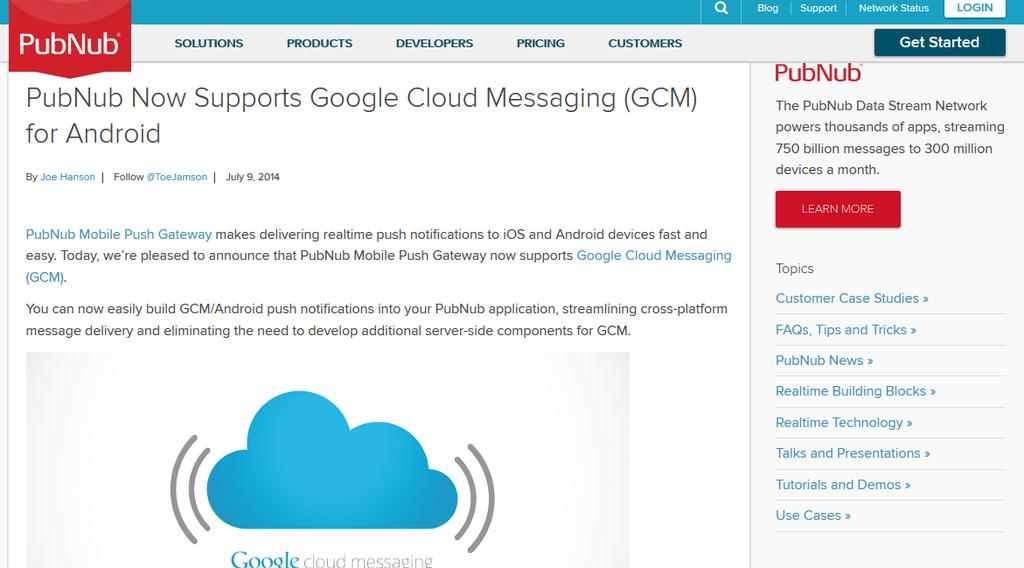Open Use Cases topic

pyautogui.click(x=813, y=515)
